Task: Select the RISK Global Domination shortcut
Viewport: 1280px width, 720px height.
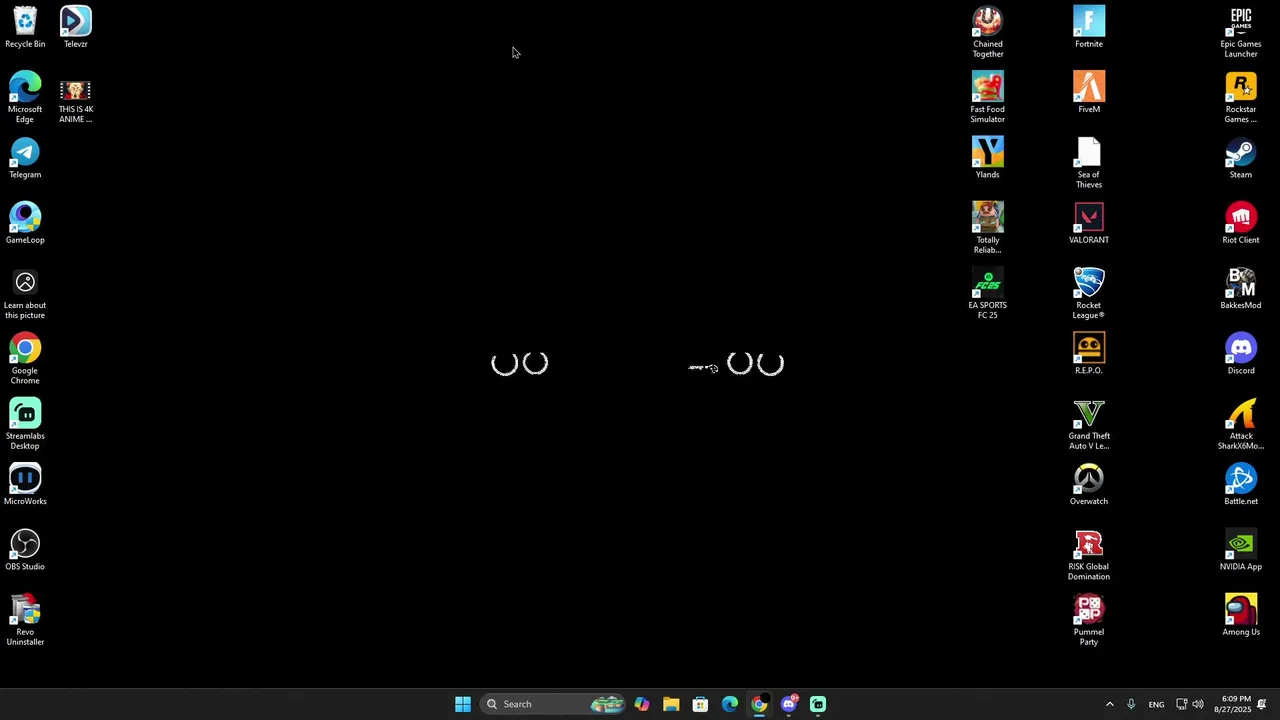Action: coord(1089,555)
